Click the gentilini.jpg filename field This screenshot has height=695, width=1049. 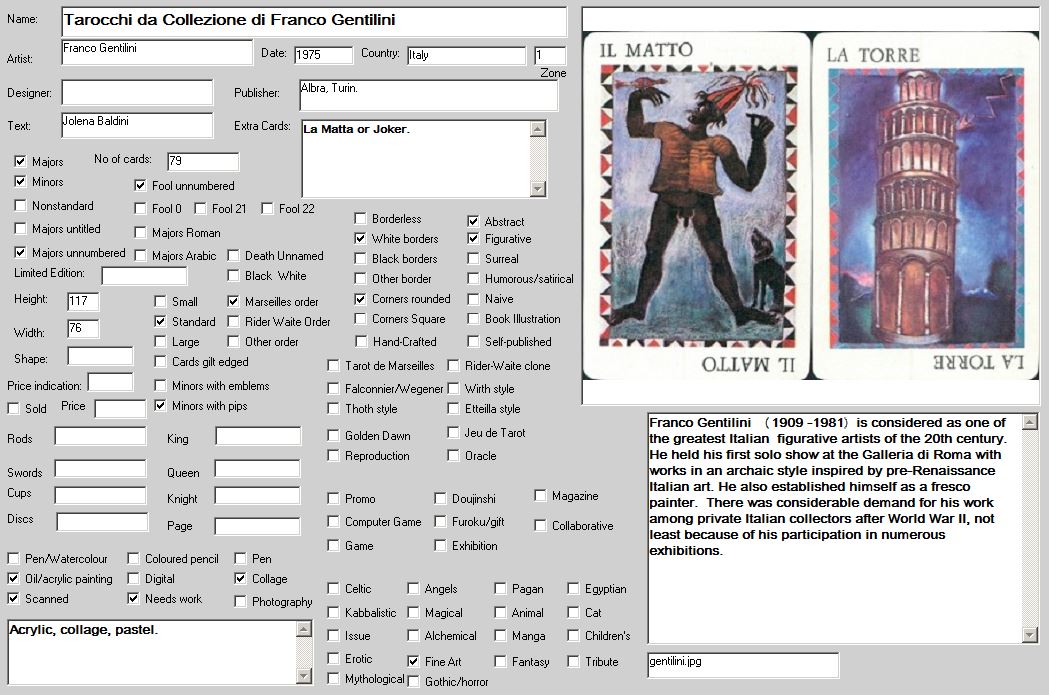[x=742, y=665]
